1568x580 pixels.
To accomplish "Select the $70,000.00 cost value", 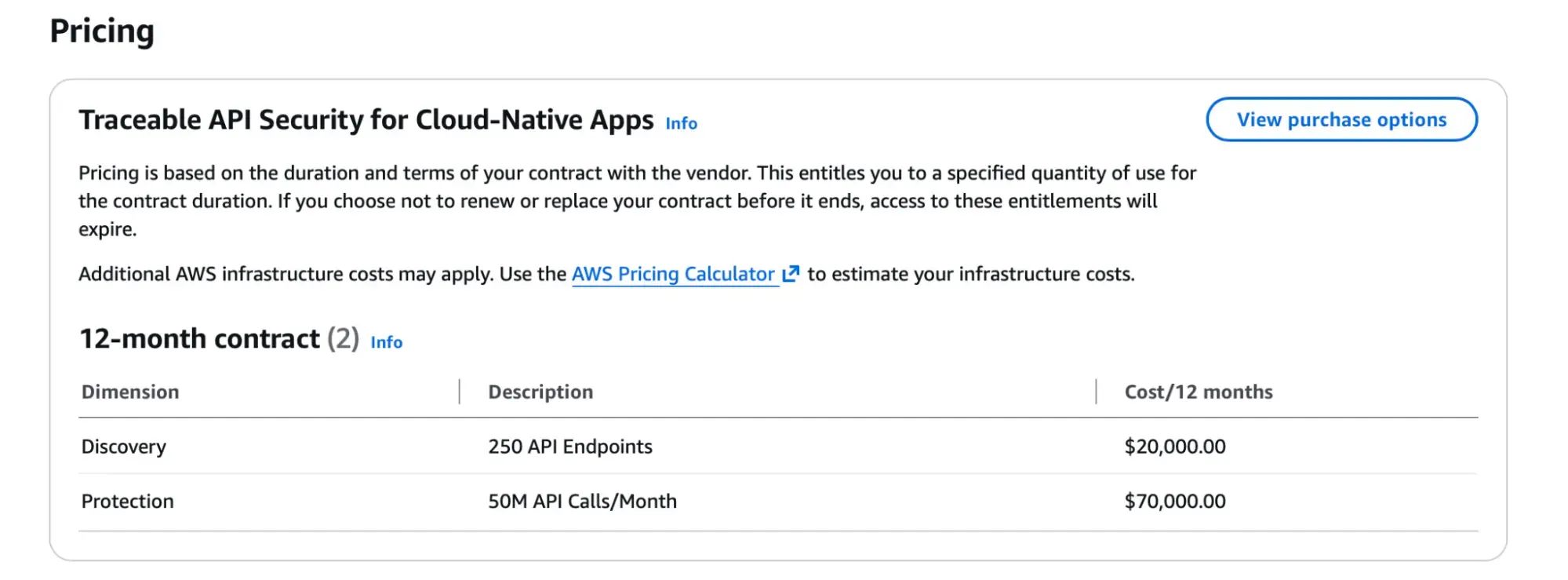I will 1175,502.
